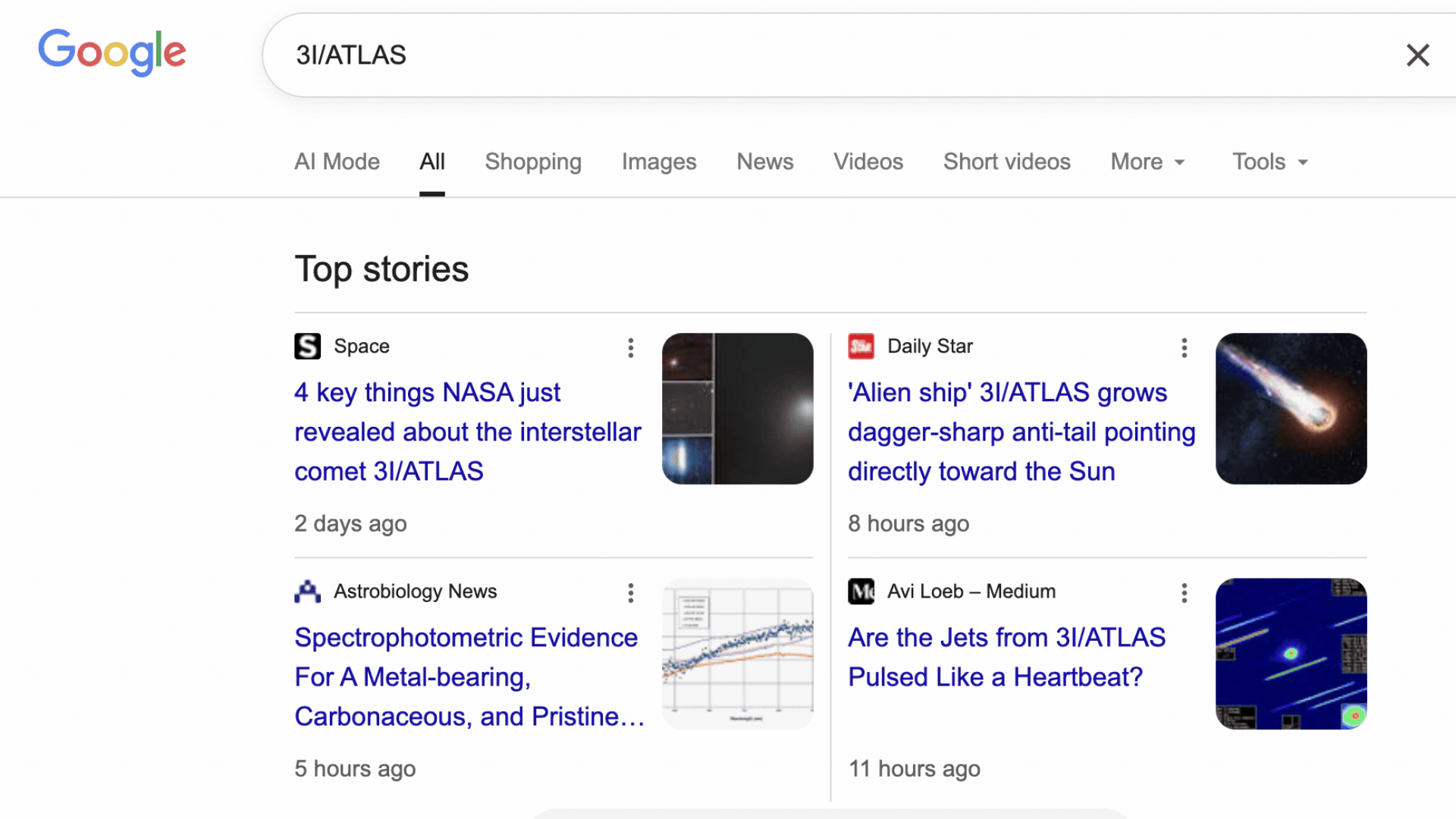The image size is (1456, 819).
Task: Click the blue jets image thumbnail
Action: [x=1291, y=654]
